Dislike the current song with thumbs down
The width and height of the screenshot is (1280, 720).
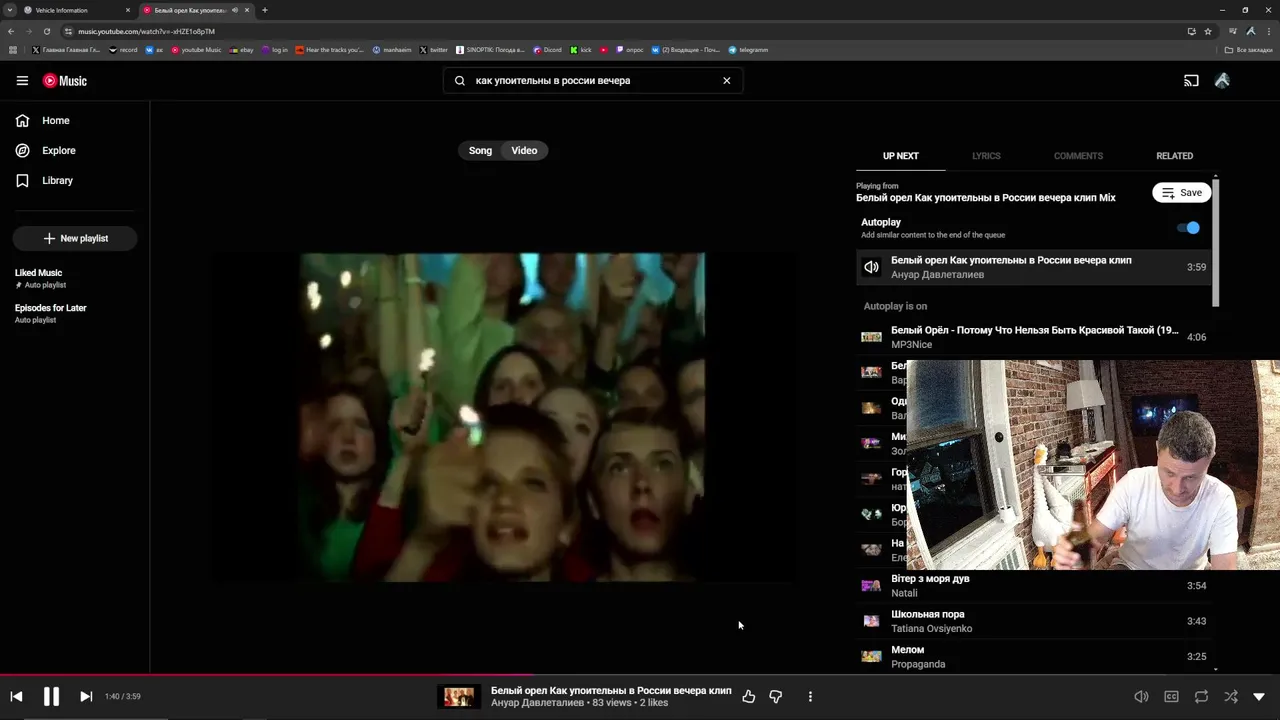(x=775, y=696)
